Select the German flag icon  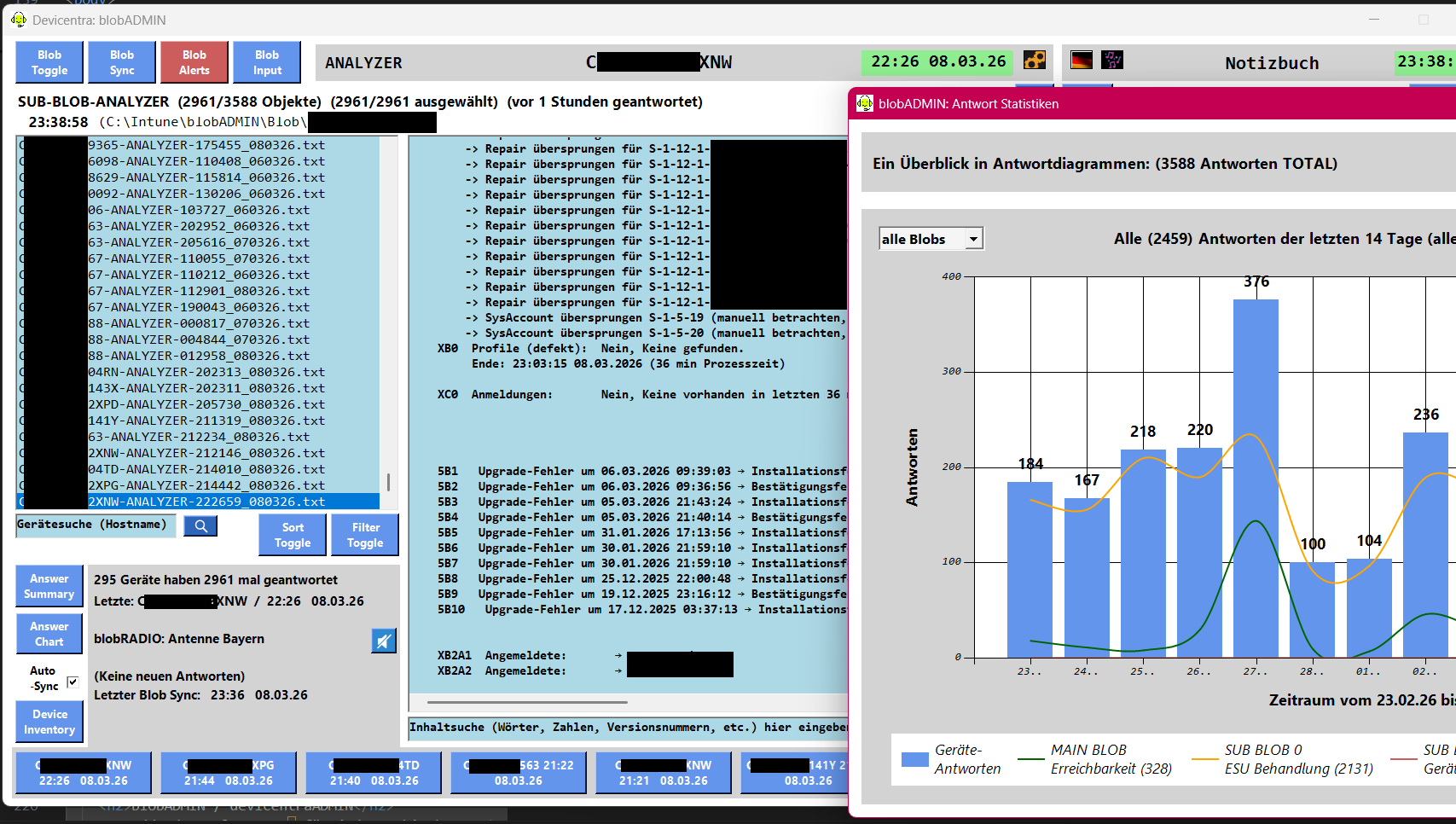tap(1082, 60)
